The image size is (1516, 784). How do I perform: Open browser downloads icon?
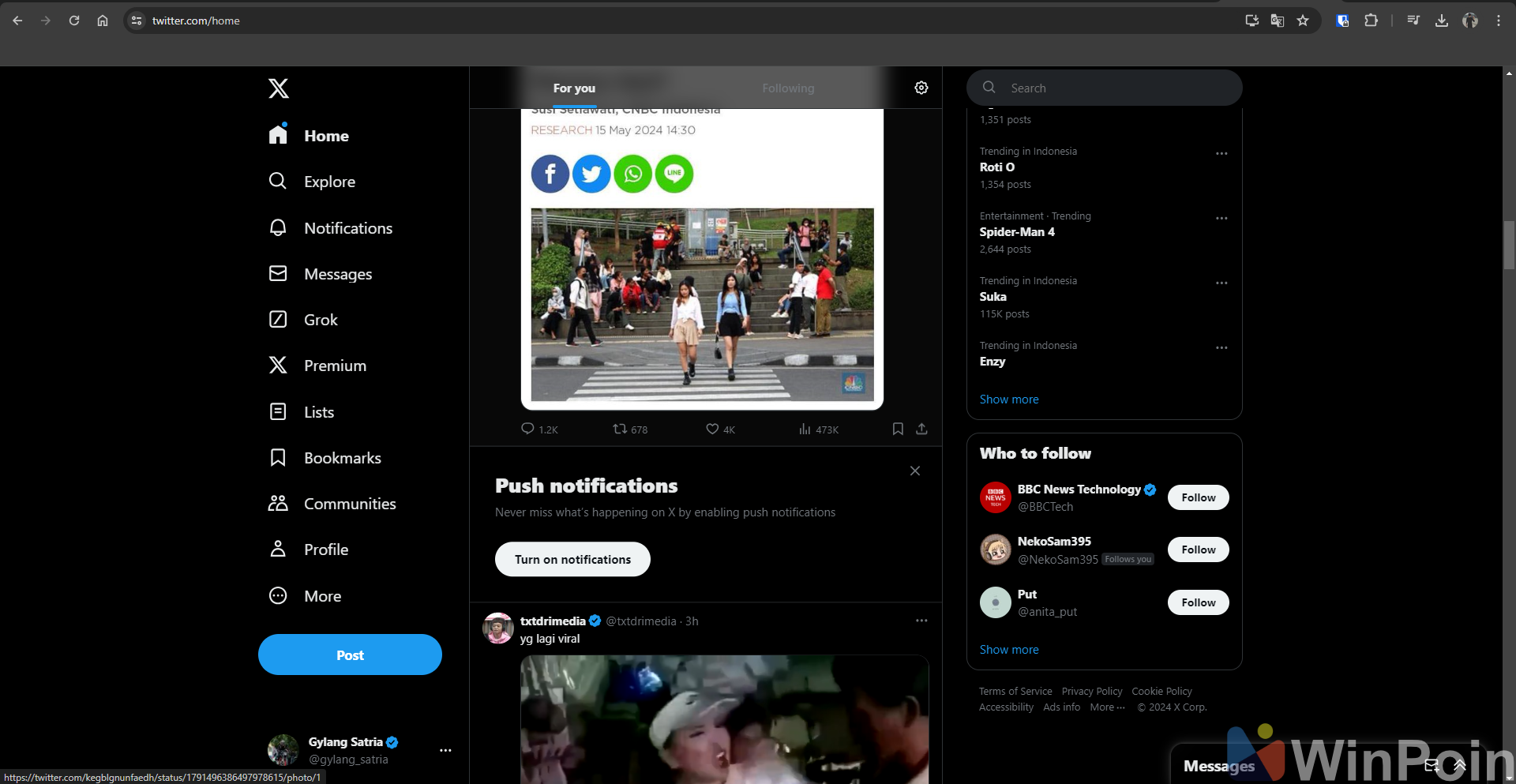(1442, 21)
